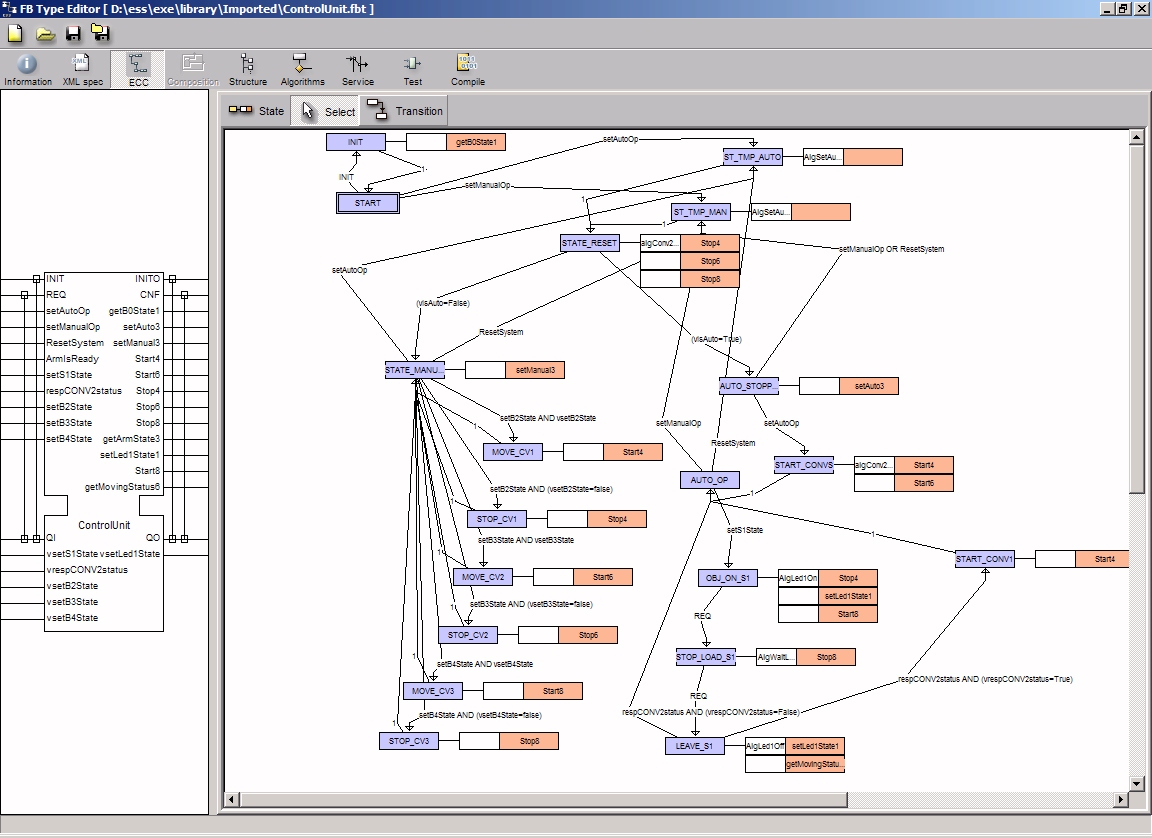This screenshot has height=838, width=1152.
Task: Select the STOP_CV1 state
Action: (497, 519)
